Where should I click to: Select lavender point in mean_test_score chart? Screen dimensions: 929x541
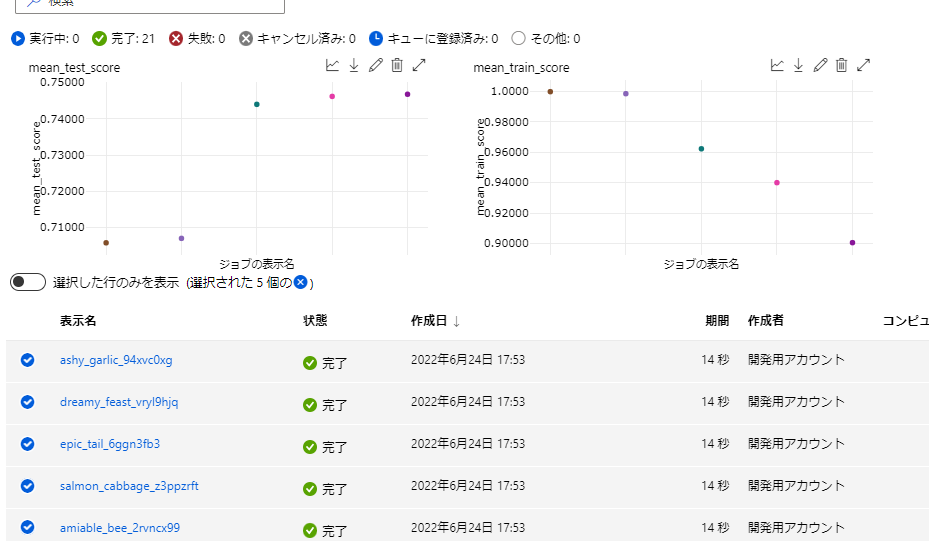181,238
